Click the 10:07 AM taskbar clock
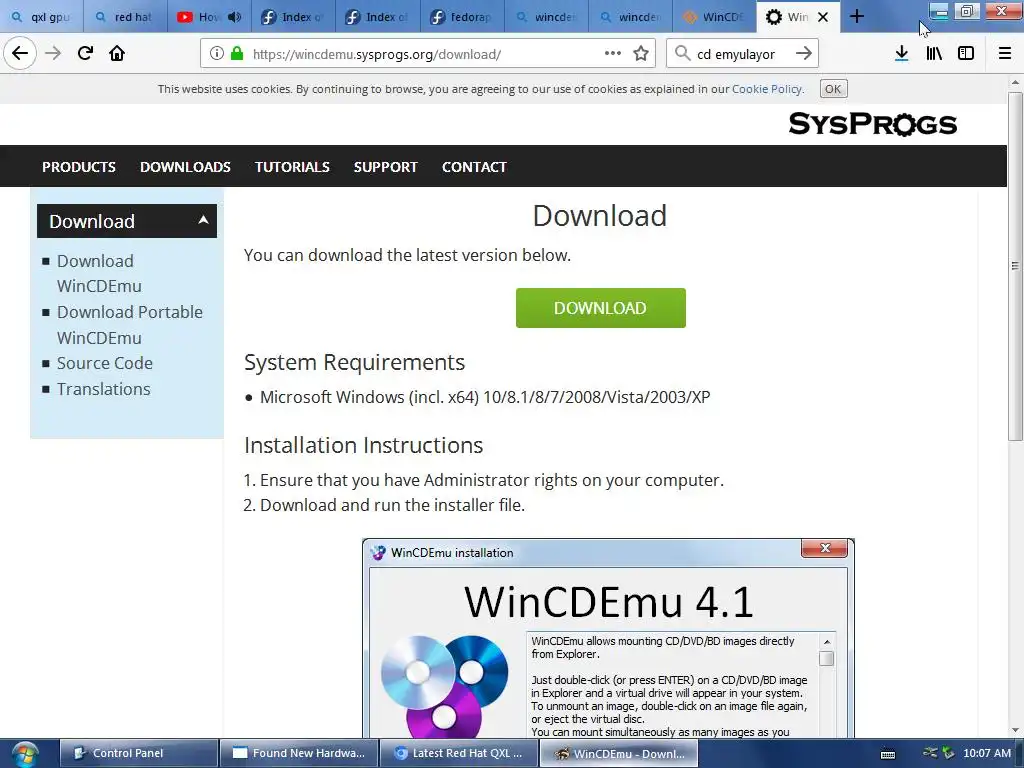Screen dimensions: 1024x768 coord(987,753)
